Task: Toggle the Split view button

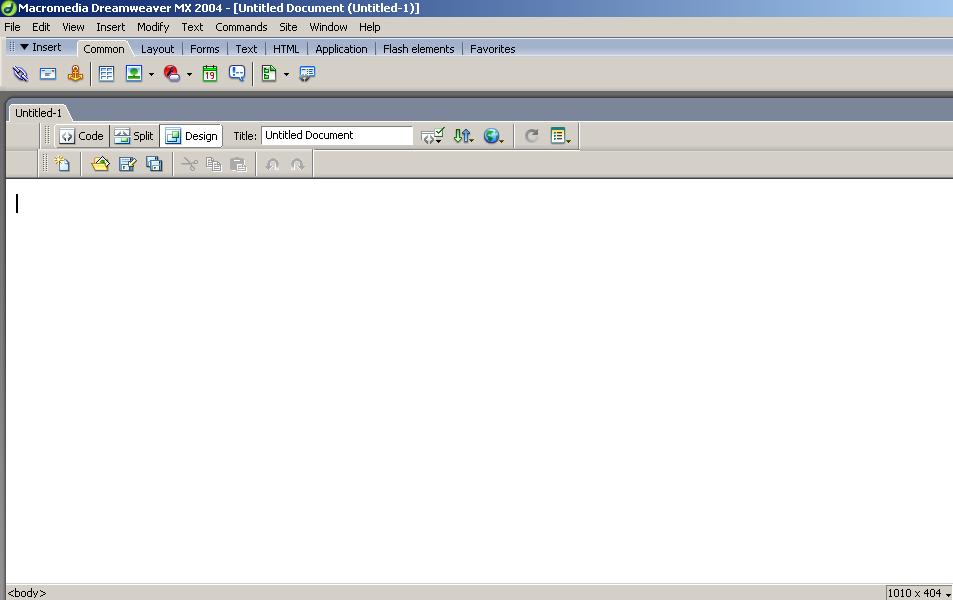Action: [134, 136]
